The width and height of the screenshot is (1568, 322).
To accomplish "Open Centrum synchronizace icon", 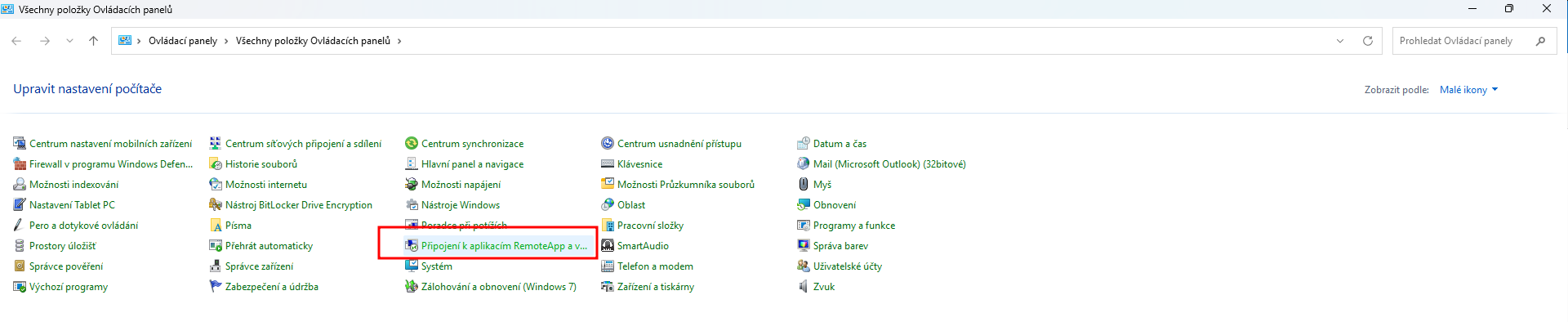I will click(x=412, y=143).
